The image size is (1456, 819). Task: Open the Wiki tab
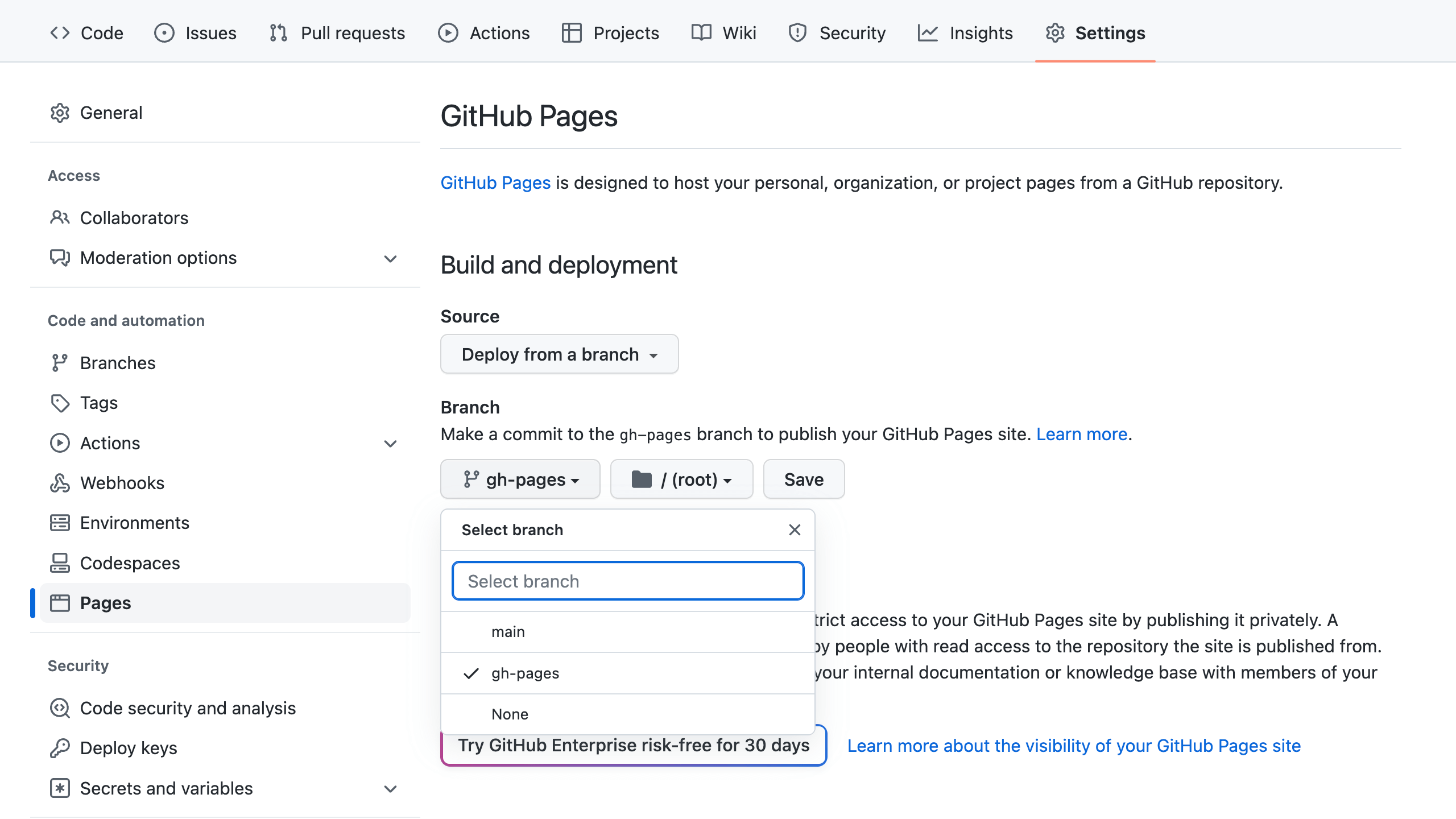point(724,33)
